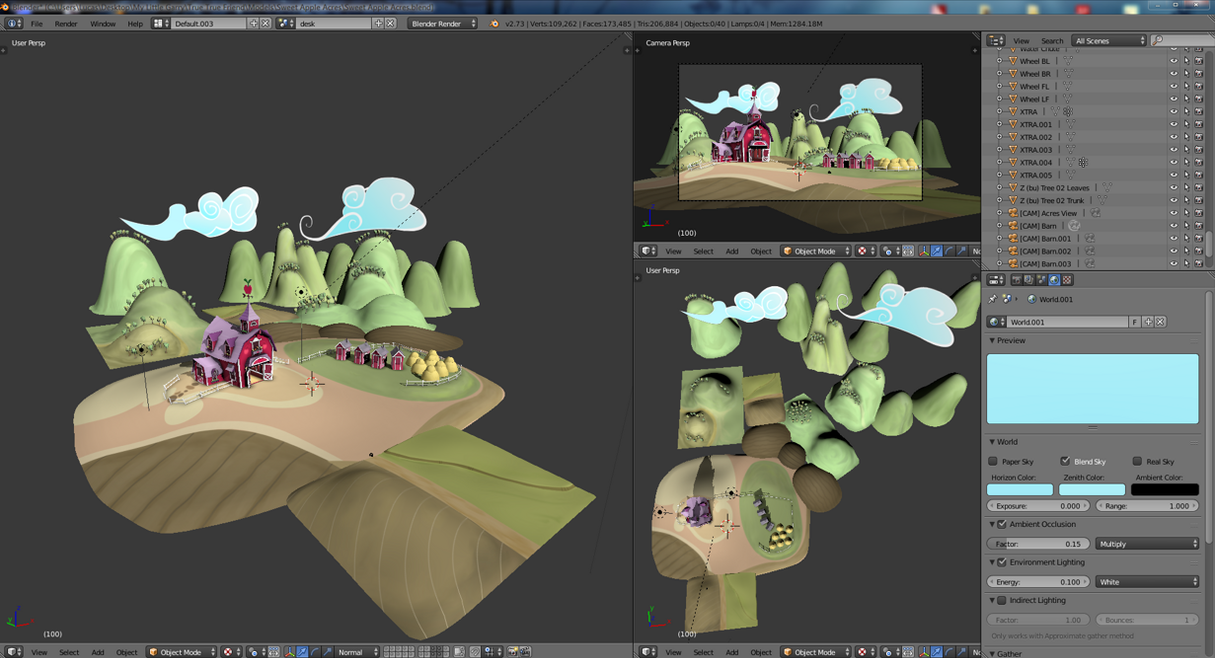Open the Add menu in the viewport header

[x=97, y=652]
